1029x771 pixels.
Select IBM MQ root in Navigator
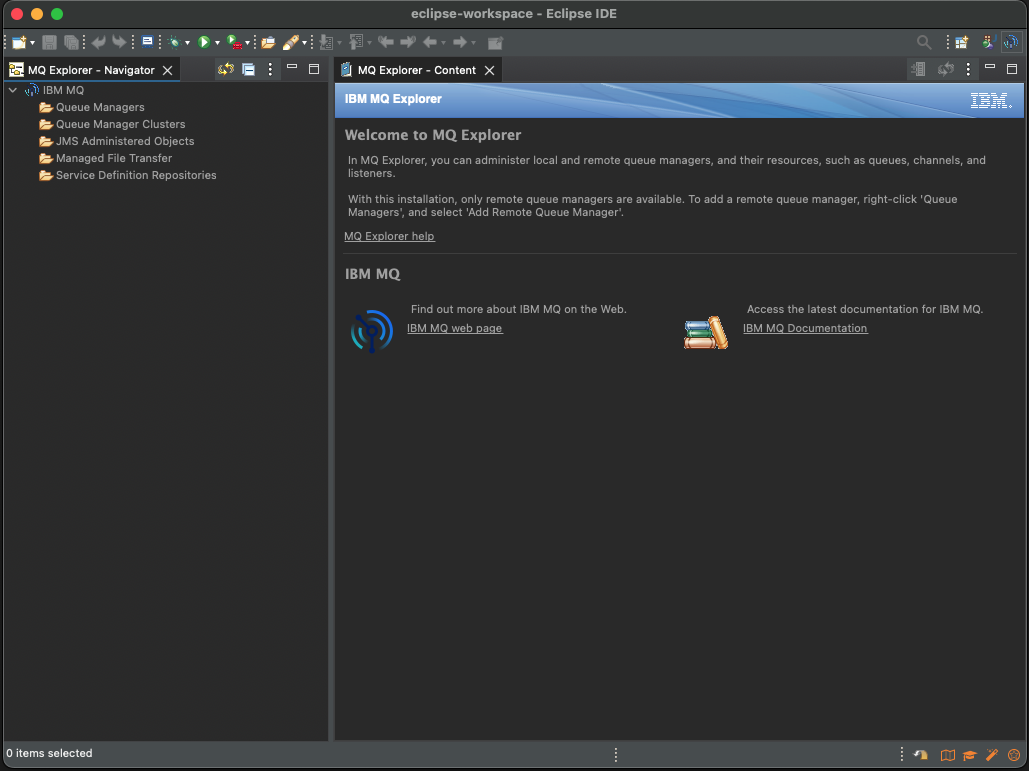[x=63, y=90]
